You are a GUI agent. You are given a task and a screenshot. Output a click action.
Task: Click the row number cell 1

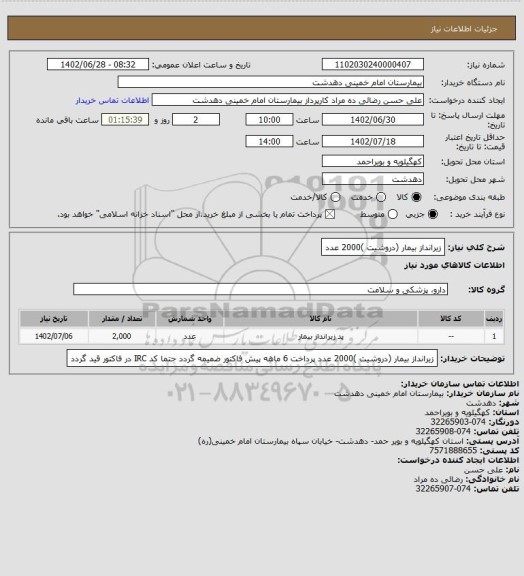tap(494, 336)
